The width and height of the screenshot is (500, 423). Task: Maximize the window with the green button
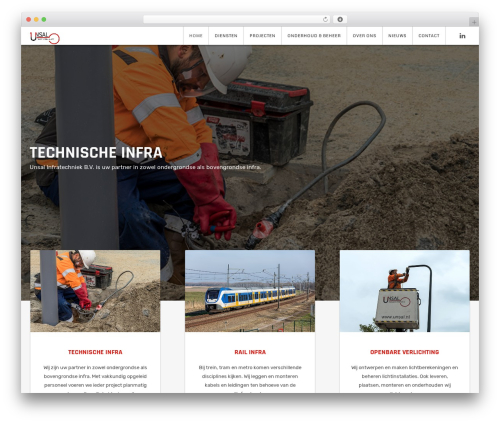click(x=44, y=19)
